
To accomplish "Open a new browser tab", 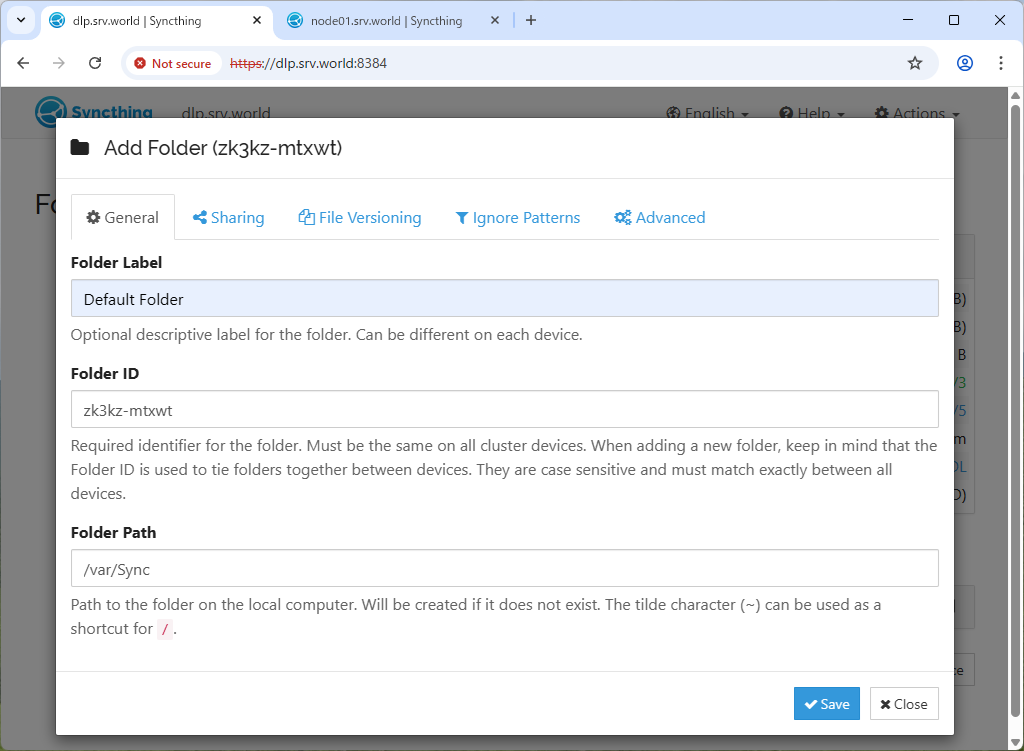I will (531, 20).
